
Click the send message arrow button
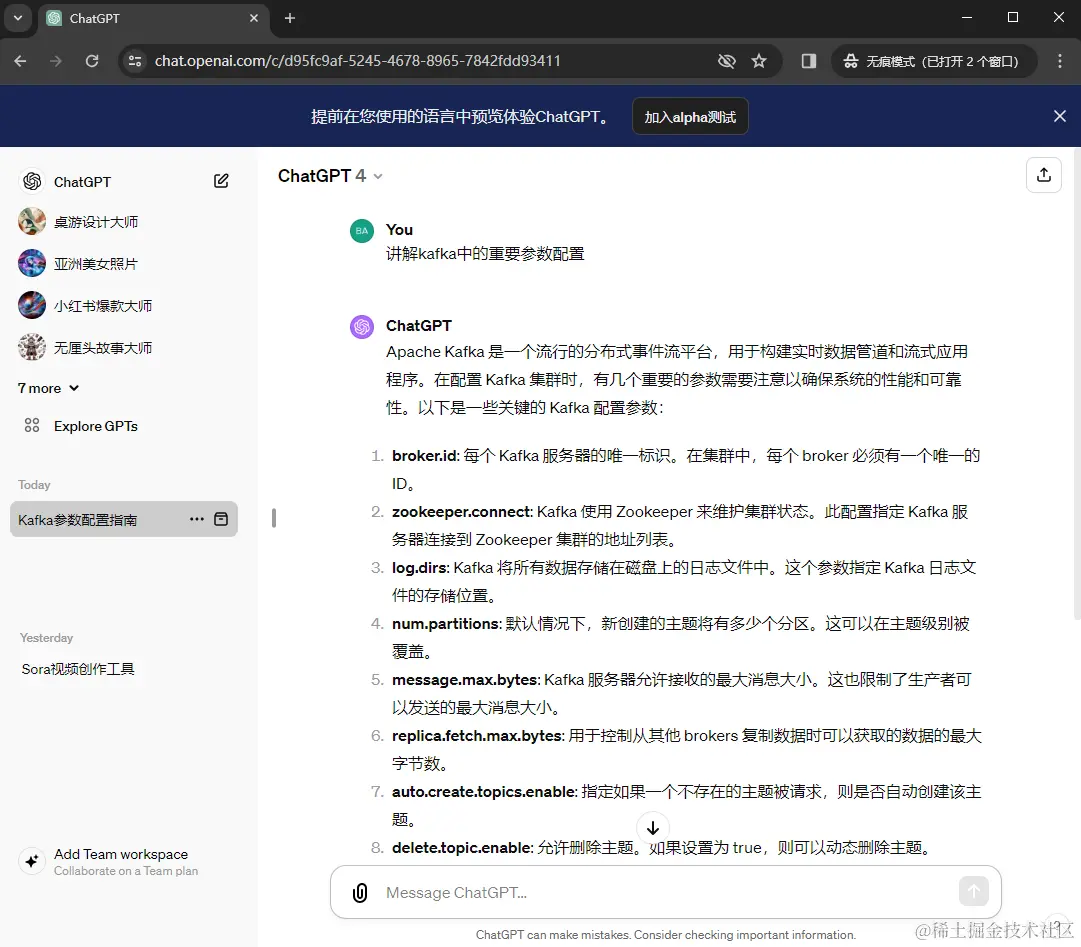973,891
